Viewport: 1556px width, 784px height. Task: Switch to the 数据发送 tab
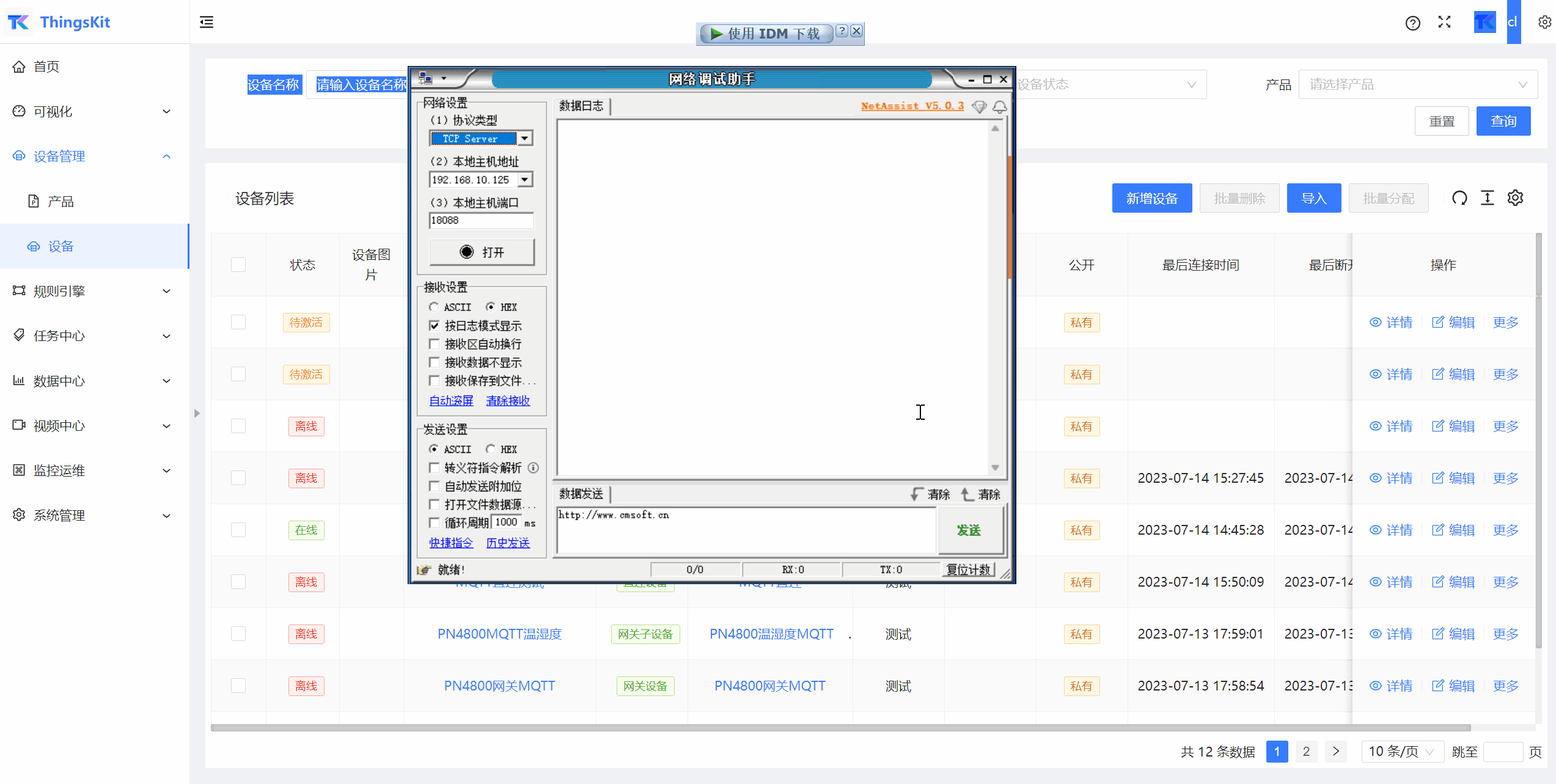[x=582, y=494]
